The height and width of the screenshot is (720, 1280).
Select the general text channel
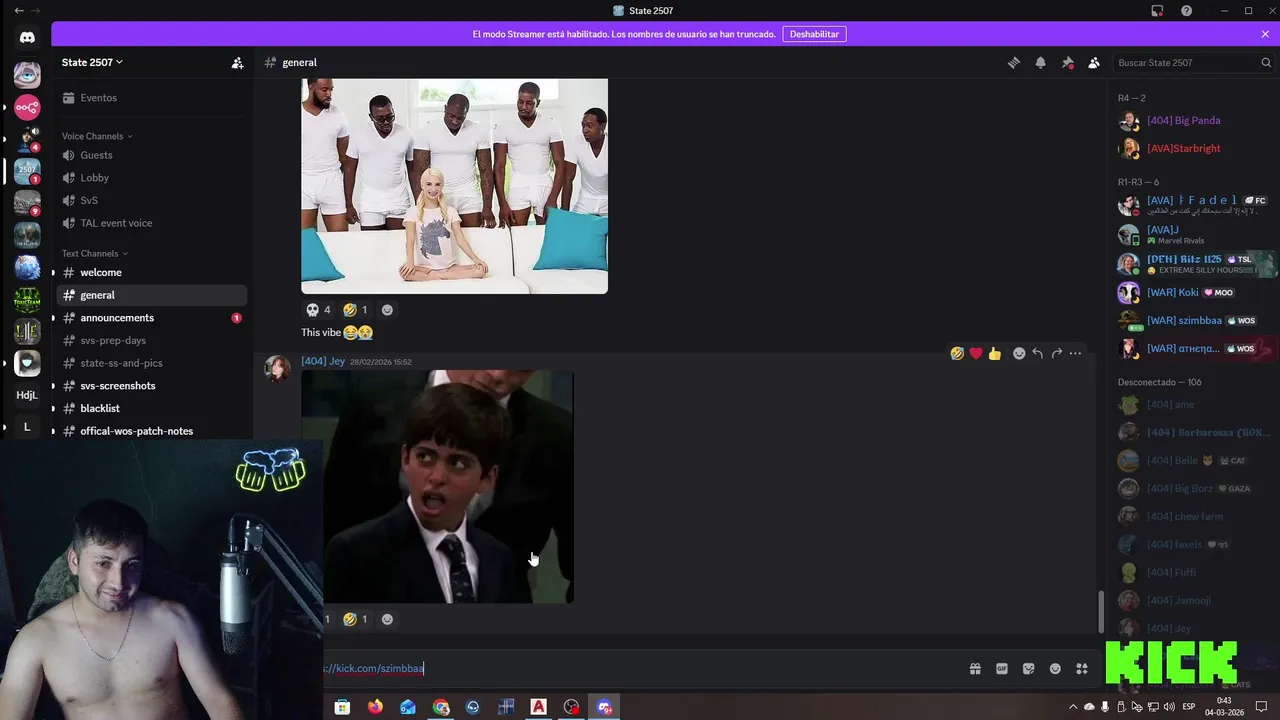pos(152,295)
